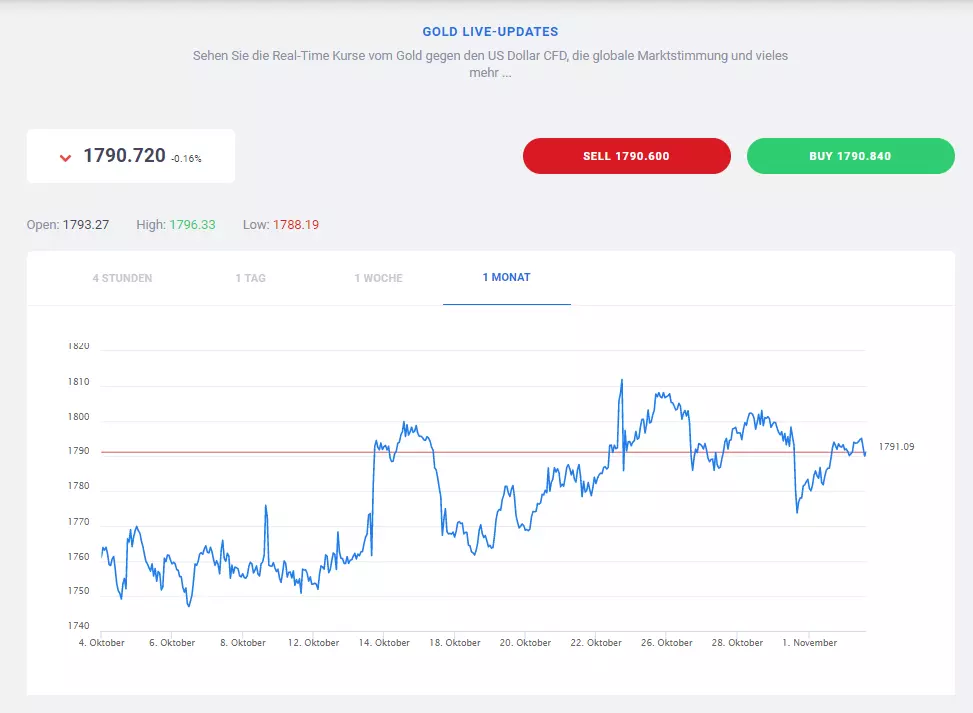Click the 26. Oktober axis label
The height and width of the screenshot is (713, 973).
tap(666, 643)
